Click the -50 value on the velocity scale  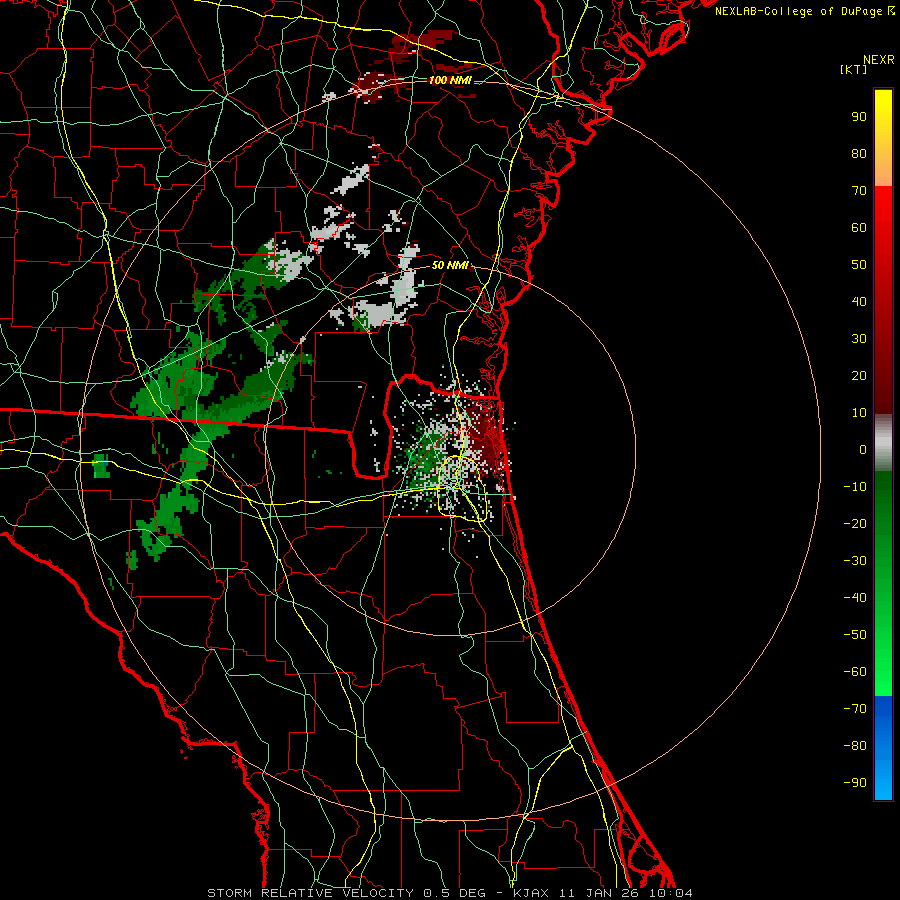coord(855,635)
